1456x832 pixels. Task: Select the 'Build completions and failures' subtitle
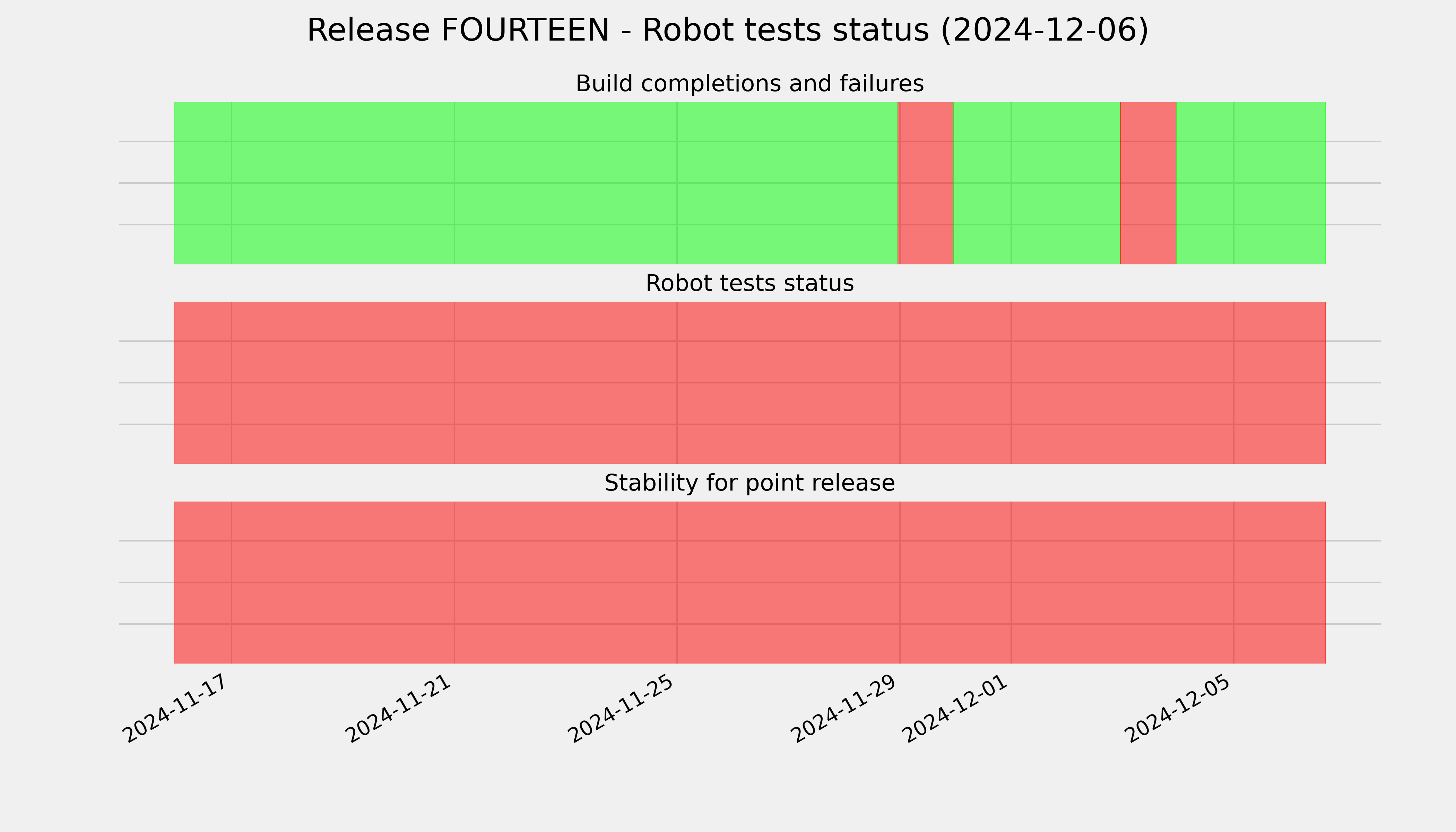pos(749,84)
